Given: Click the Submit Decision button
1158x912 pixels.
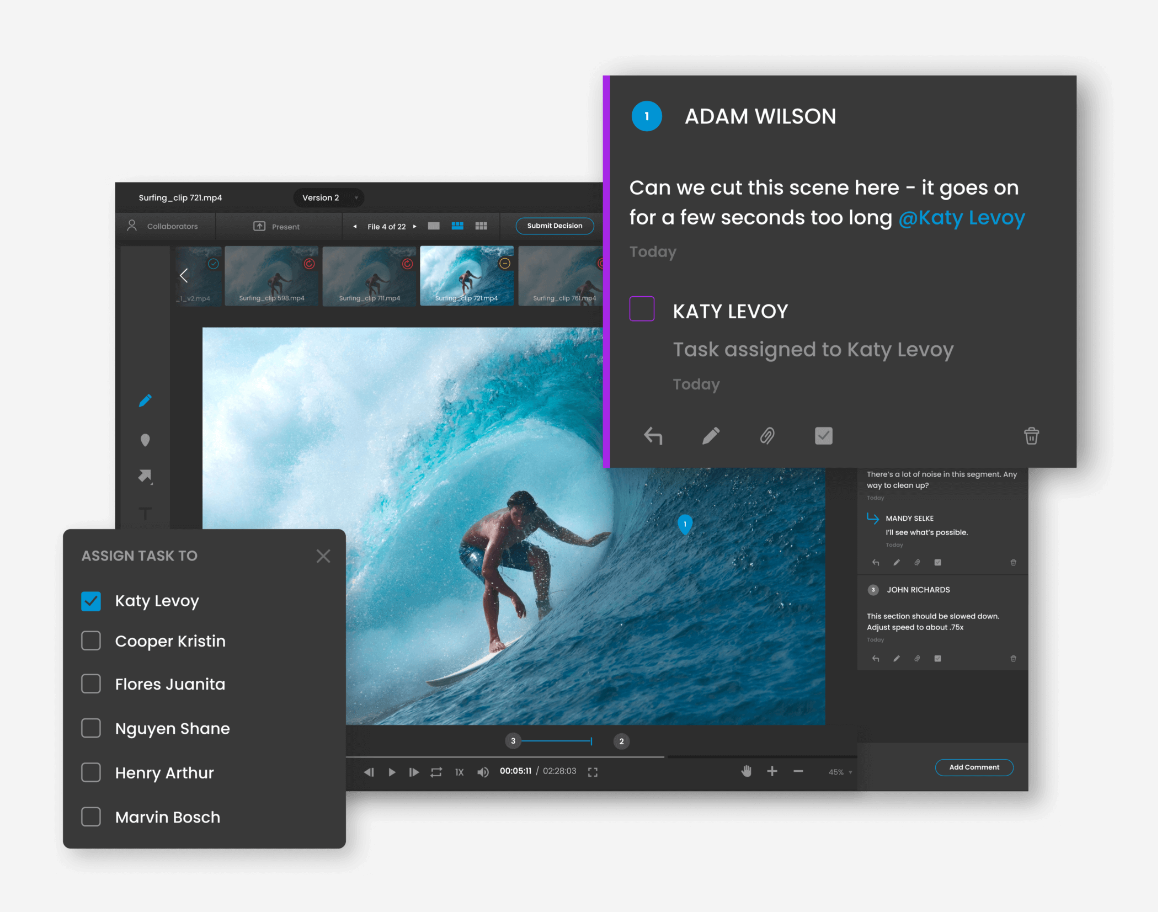Looking at the screenshot, I should (555, 226).
